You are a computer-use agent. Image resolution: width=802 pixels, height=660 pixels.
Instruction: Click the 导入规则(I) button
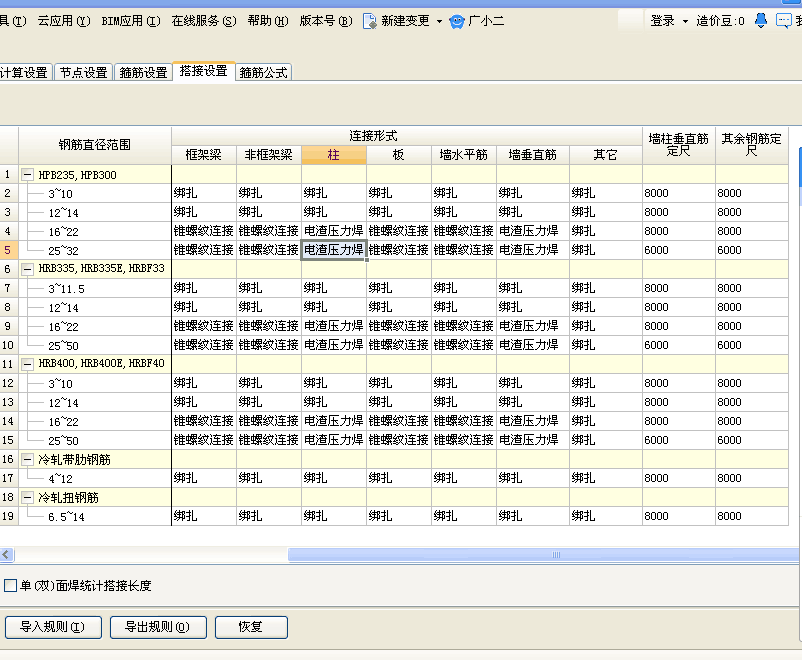53,627
